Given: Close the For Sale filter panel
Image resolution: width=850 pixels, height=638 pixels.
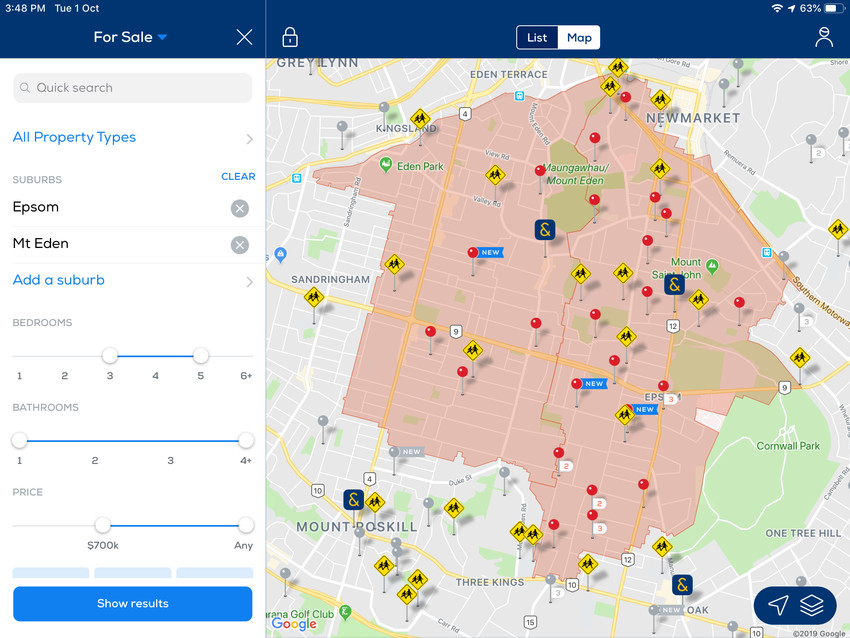Looking at the screenshot, I should pyautogui.click(x=244, y=38).
